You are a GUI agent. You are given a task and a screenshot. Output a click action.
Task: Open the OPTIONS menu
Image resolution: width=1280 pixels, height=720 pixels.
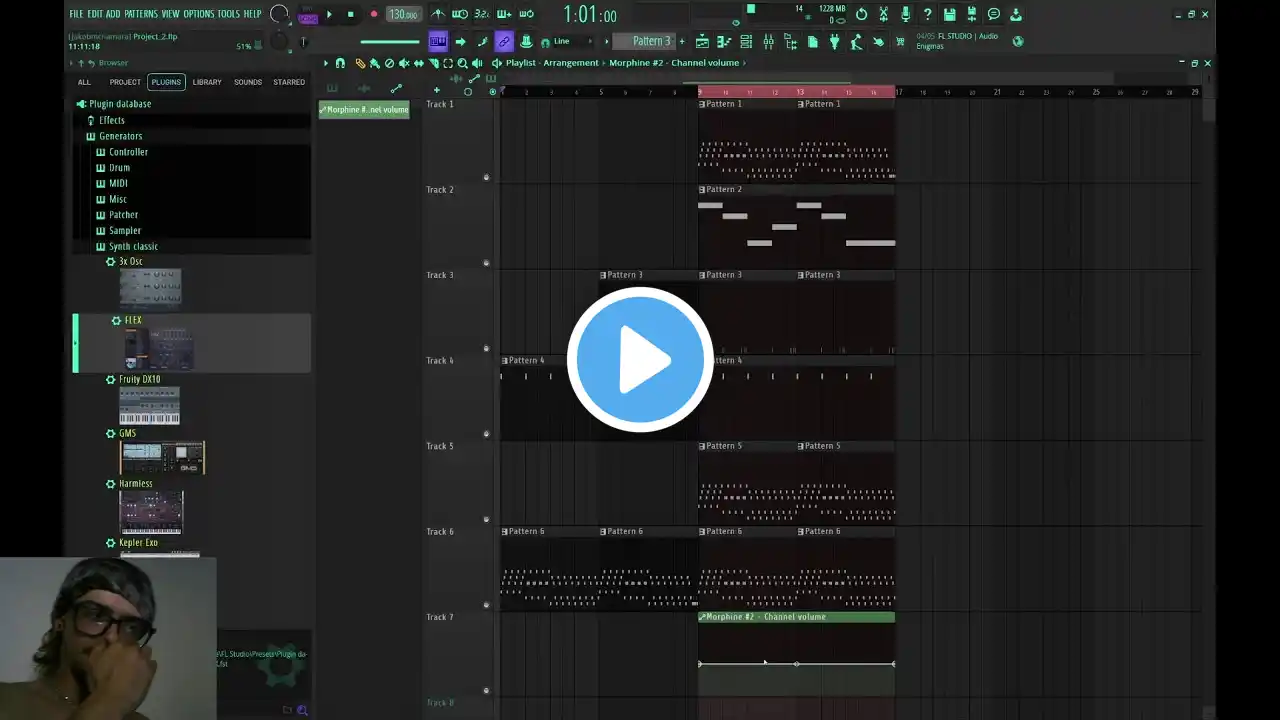point(199,14)
